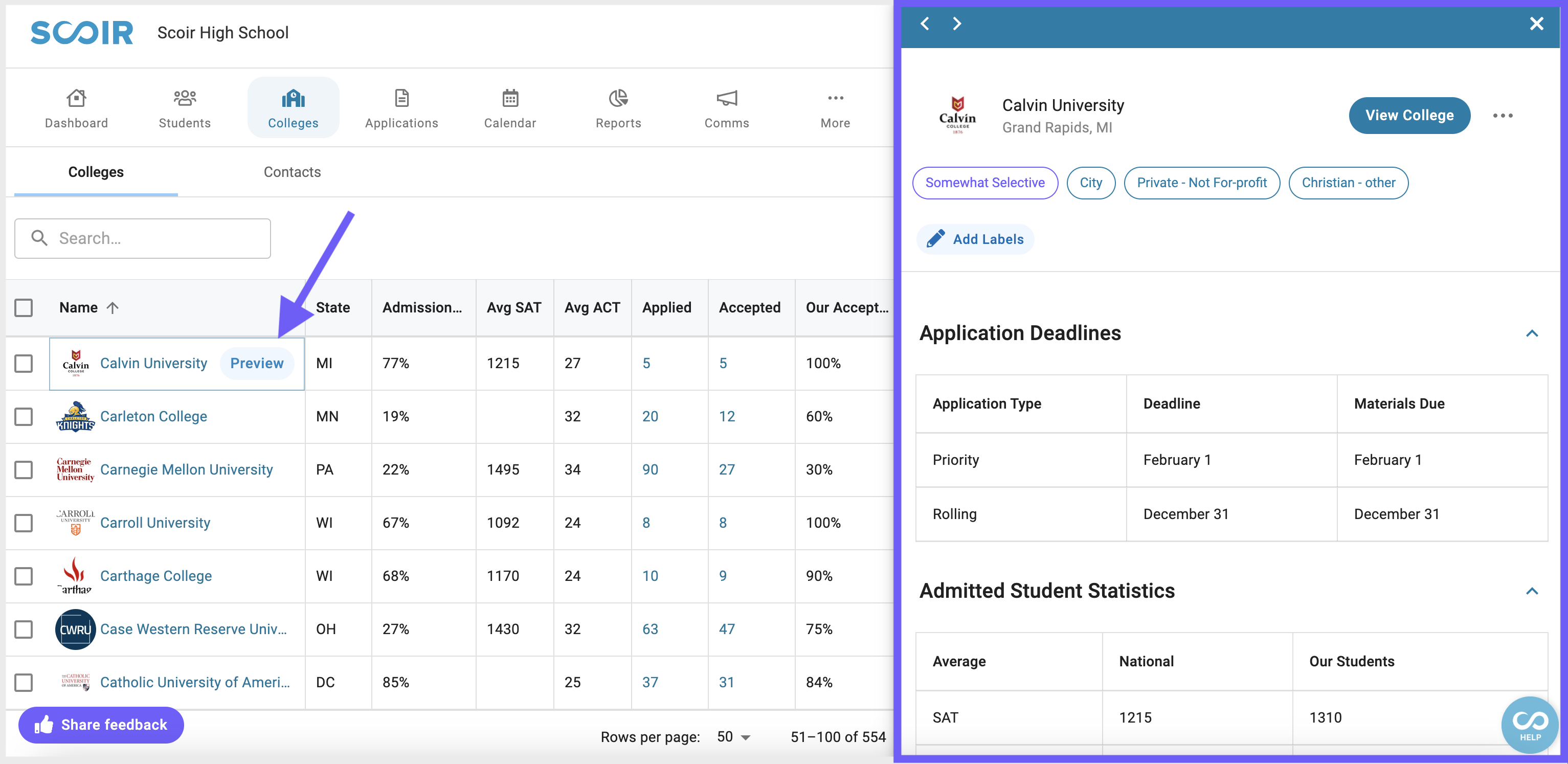Check the Catholic University of America checkbox
1568x764 pixels.
coord(24,682)
